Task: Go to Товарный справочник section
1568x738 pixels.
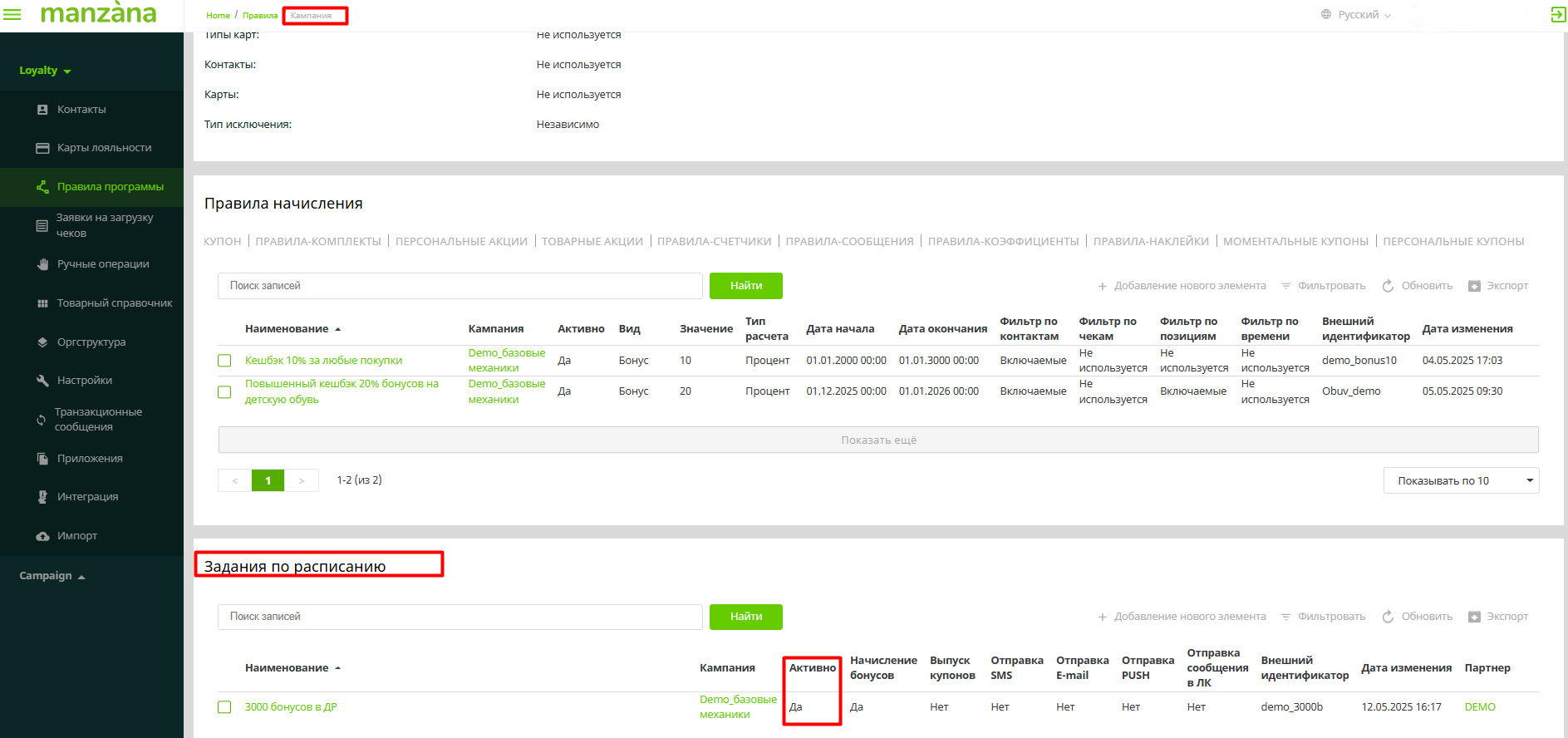Action: pos(115,303)
